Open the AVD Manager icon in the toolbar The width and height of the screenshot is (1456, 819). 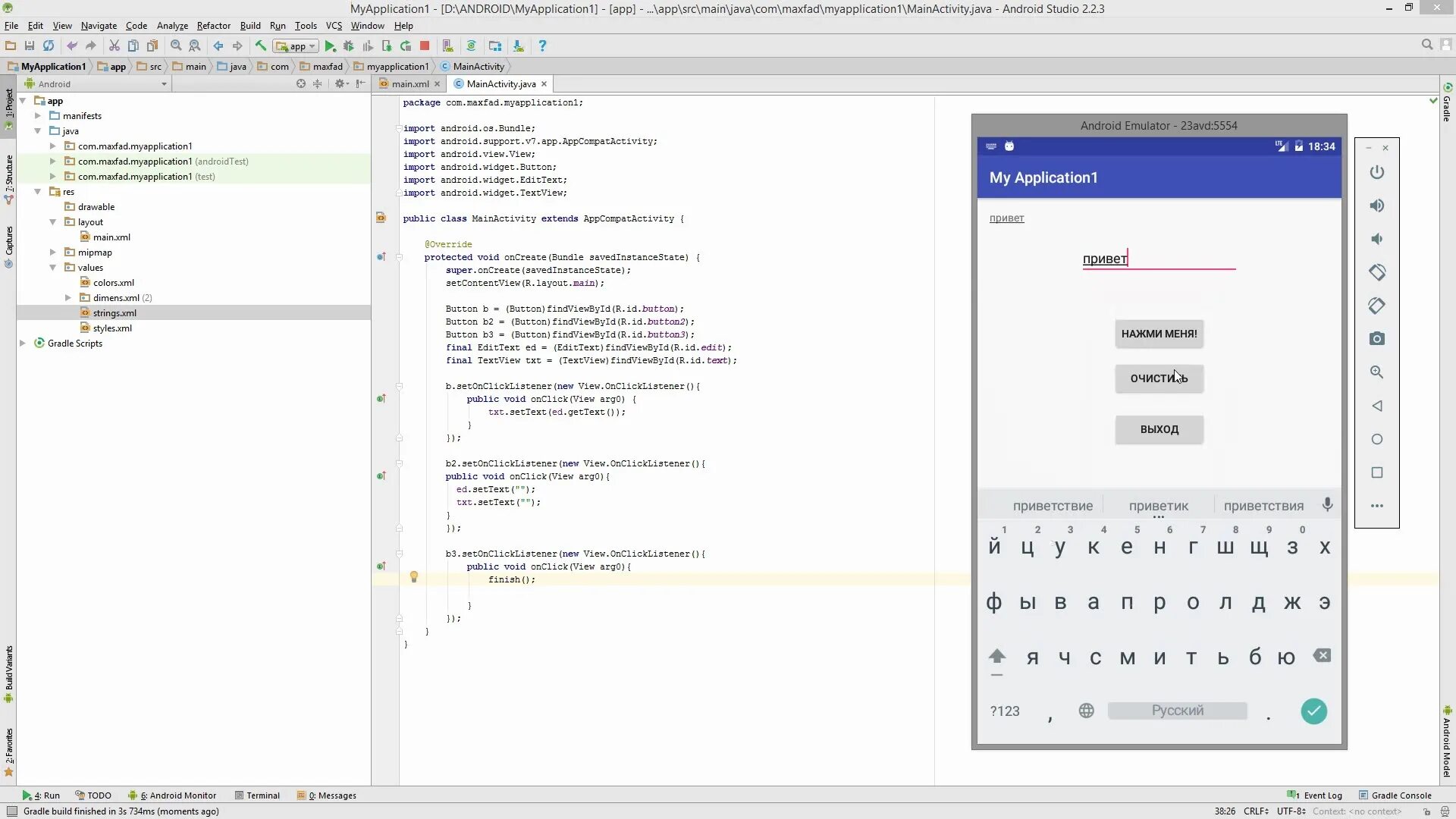point(447,46)
